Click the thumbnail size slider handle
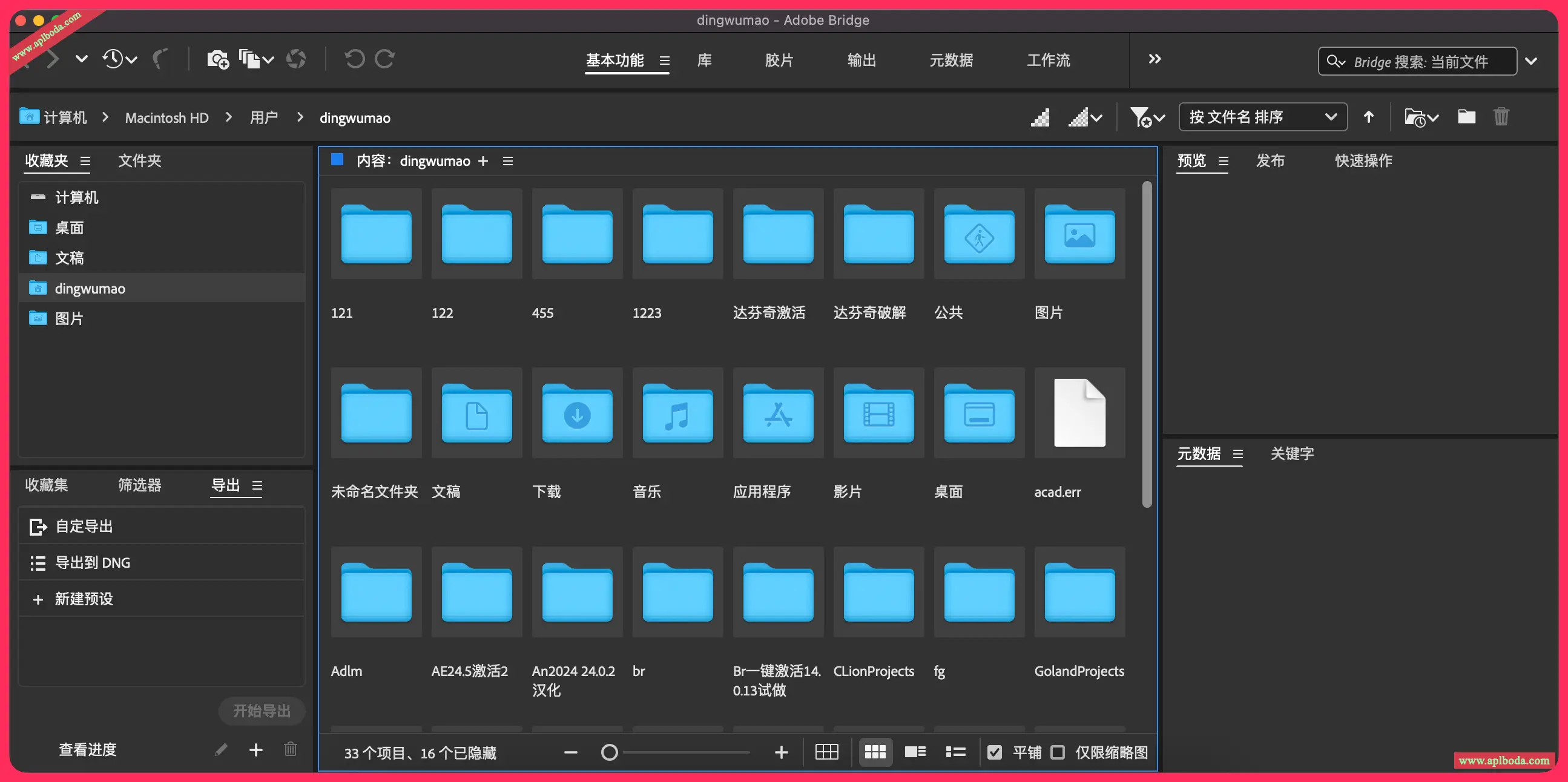The width and height of the screenshot is (1568, 782). tap(609, 752)
